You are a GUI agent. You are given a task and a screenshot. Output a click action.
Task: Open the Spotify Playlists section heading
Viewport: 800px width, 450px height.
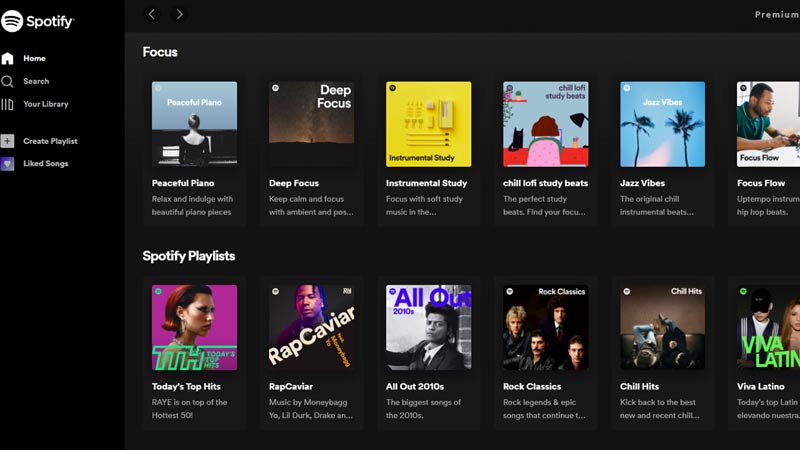(189, 256)
